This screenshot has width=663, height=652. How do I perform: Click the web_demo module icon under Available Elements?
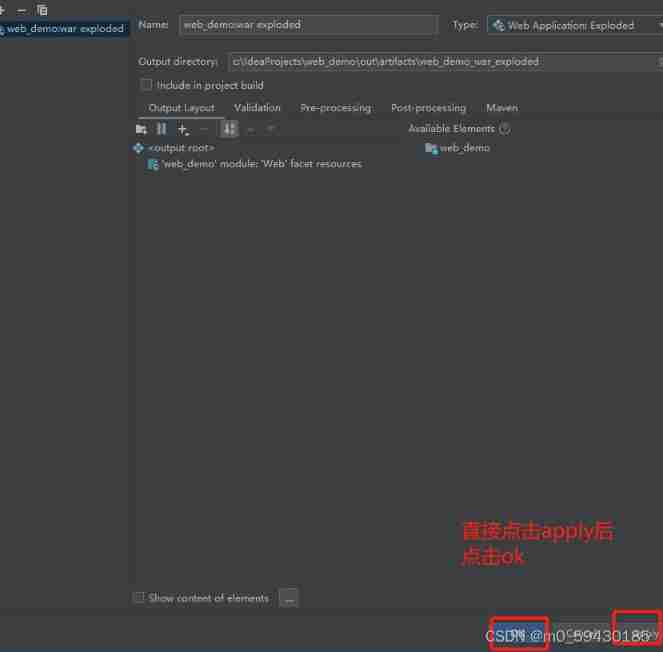click(431, 148)
